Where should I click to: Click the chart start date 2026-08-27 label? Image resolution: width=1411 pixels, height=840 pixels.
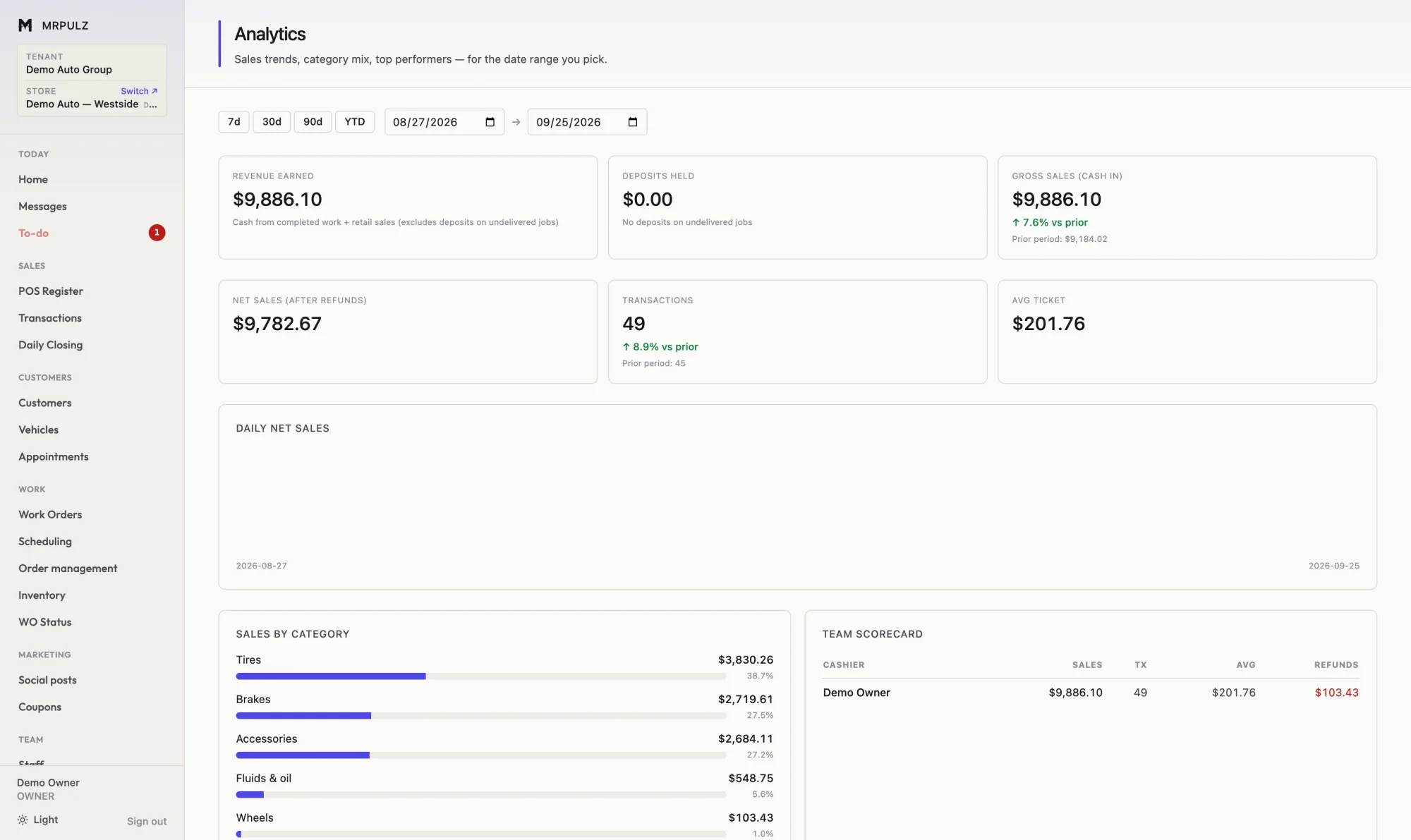click(262, 566)
